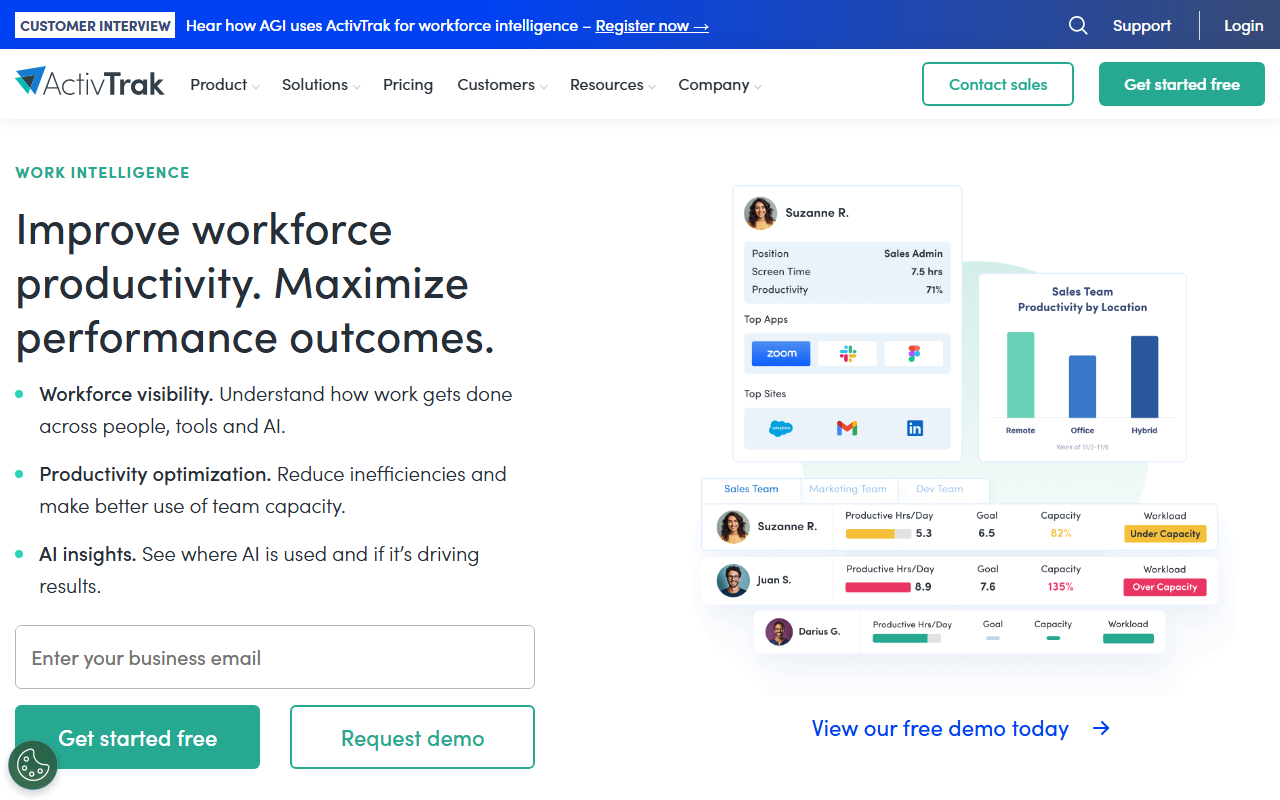Open the Resources dropdown
Screen dimensions: 1280x800
[613, 85]
